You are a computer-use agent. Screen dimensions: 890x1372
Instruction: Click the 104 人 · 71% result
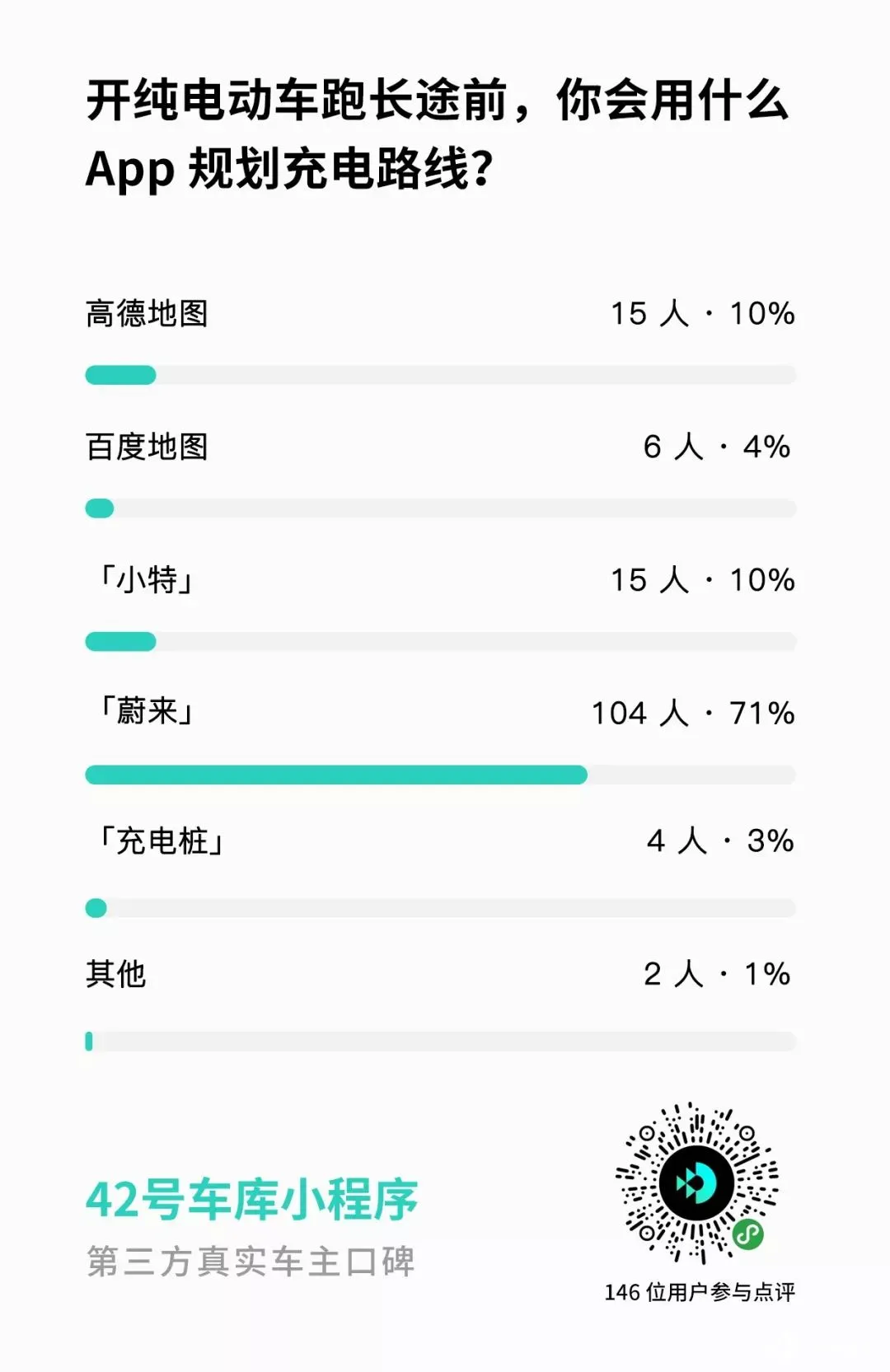pyautogui.click(x=693, y=713)
